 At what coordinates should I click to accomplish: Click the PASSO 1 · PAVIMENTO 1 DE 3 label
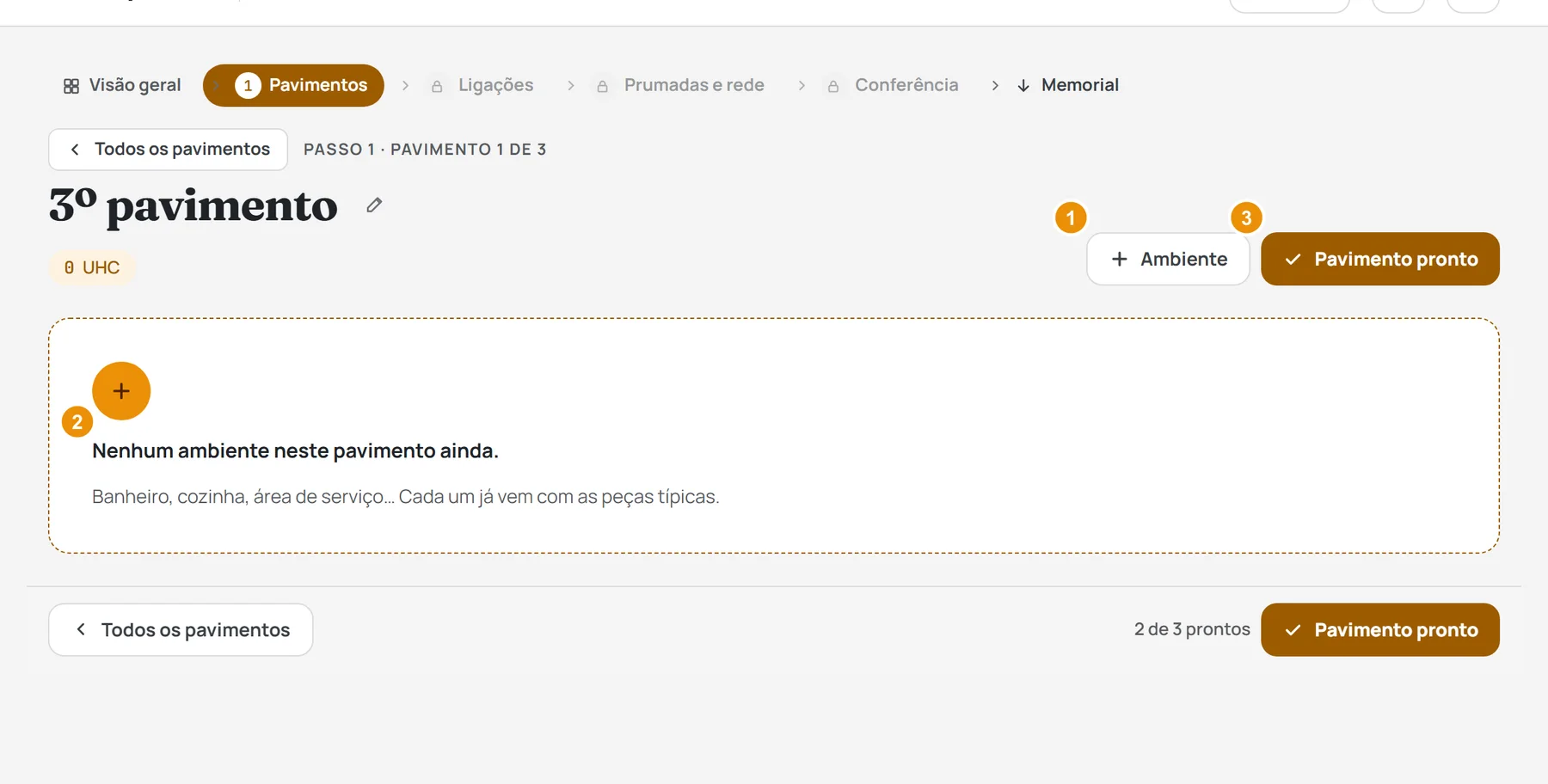[425, 150]
